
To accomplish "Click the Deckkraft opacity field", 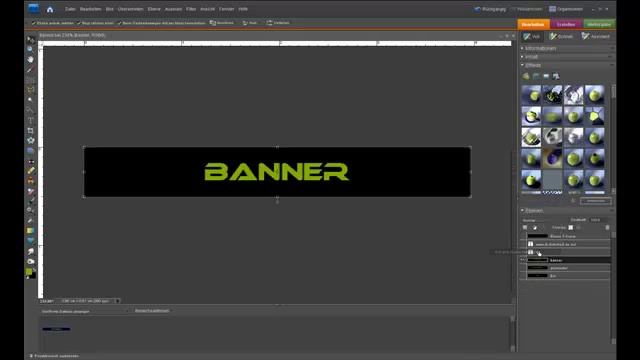I will click(597, 220).
